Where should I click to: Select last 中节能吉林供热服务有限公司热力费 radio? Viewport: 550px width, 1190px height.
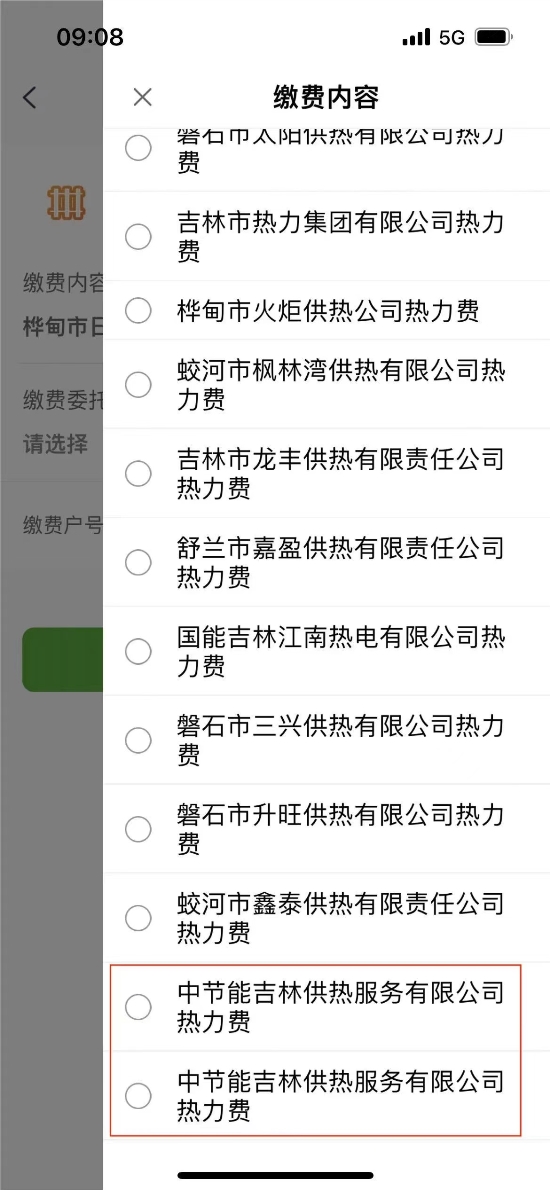[138, 1096]
